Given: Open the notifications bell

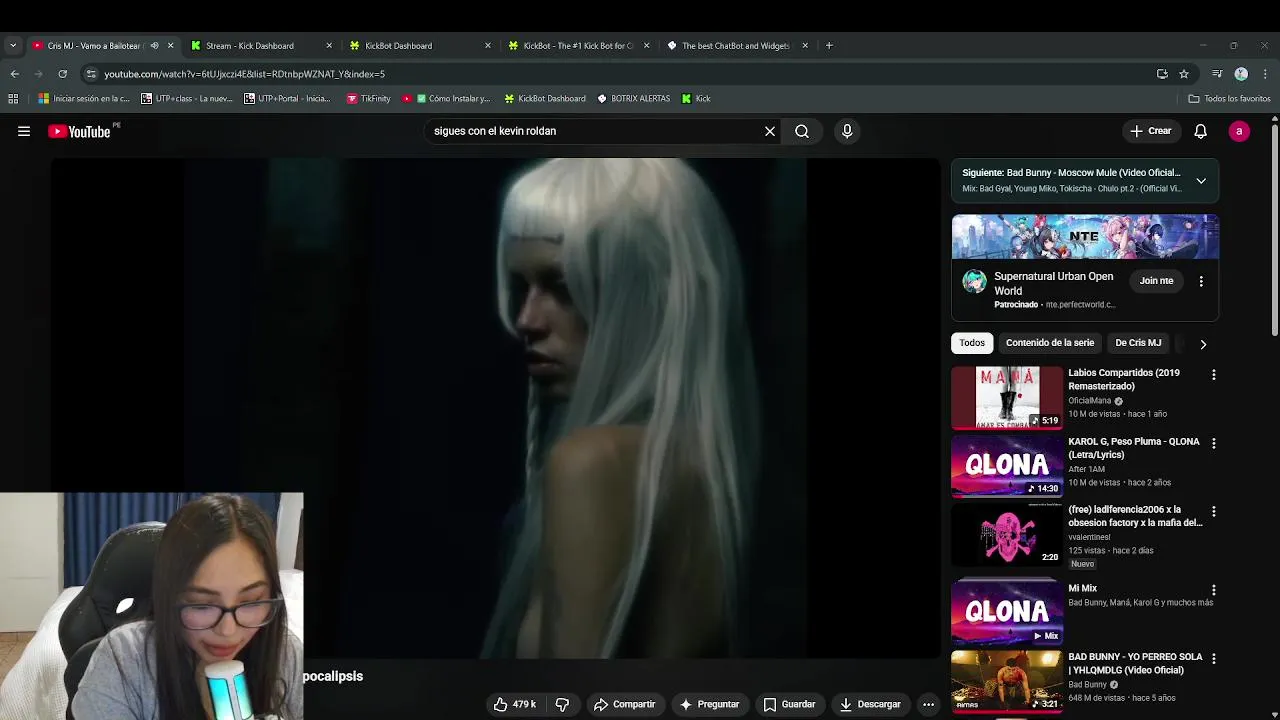Looking at the screenshot, I should click(x=1200, y=131).
